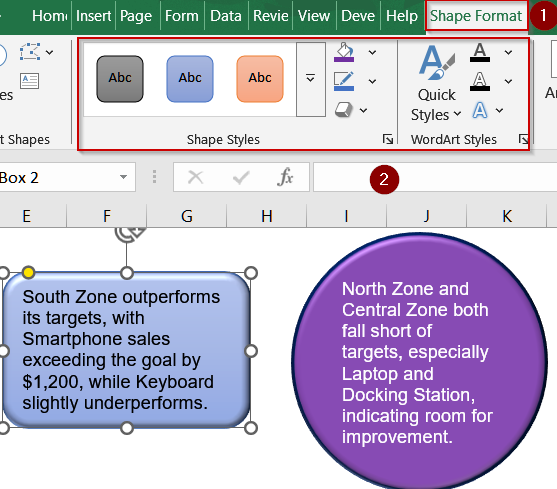Select the purple circle North Zone shape
Screen dimensions: 557x489
[419, 361]
